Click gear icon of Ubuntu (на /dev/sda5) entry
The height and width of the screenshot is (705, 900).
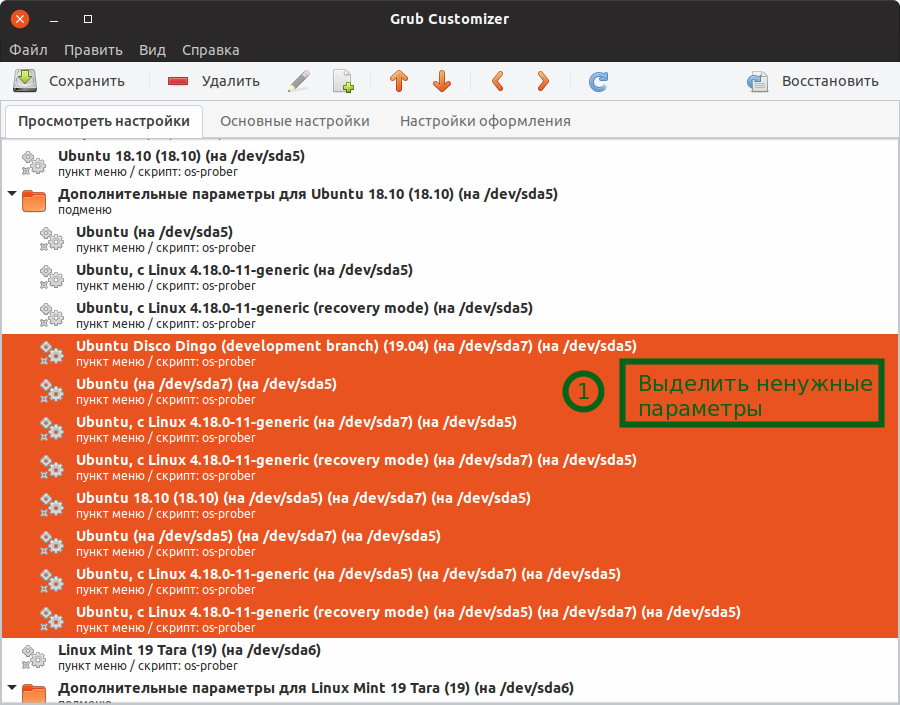(52, 239)
